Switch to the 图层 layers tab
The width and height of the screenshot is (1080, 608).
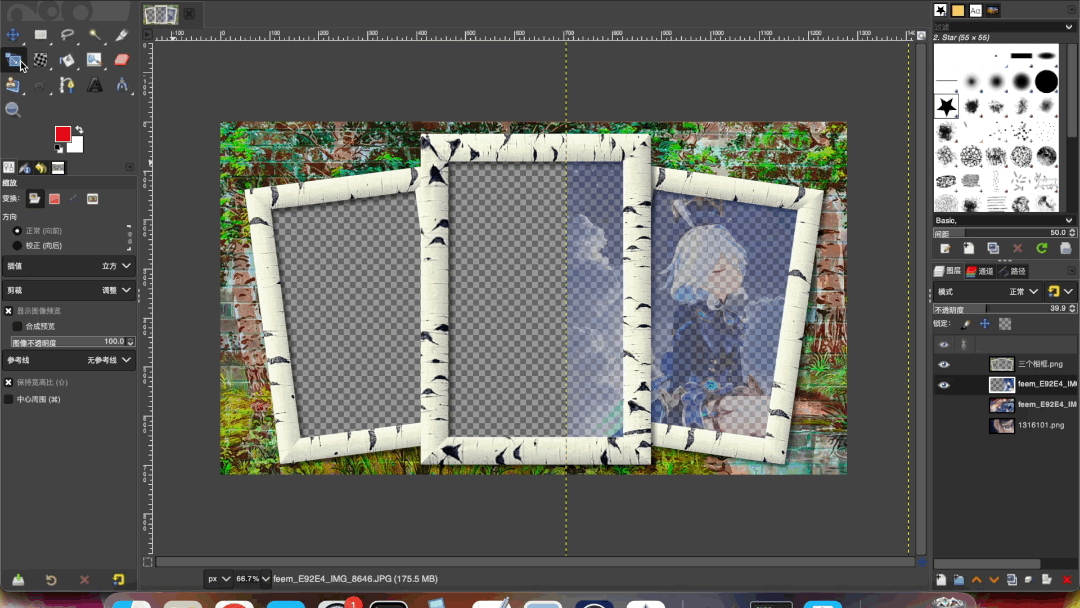coord(948,271)
